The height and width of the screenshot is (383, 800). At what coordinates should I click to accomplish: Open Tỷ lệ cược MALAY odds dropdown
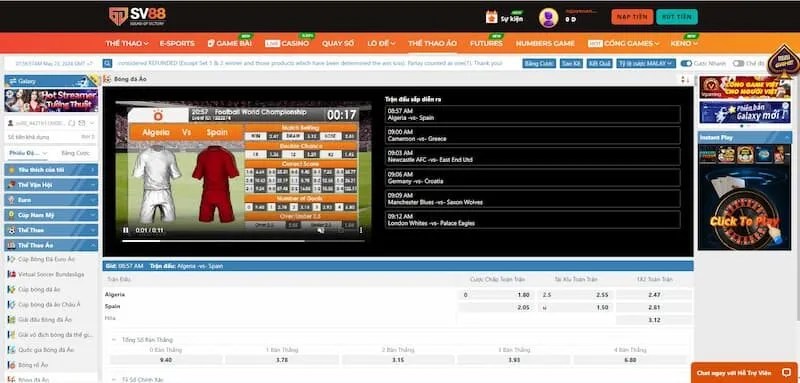(x=646, y=63)
